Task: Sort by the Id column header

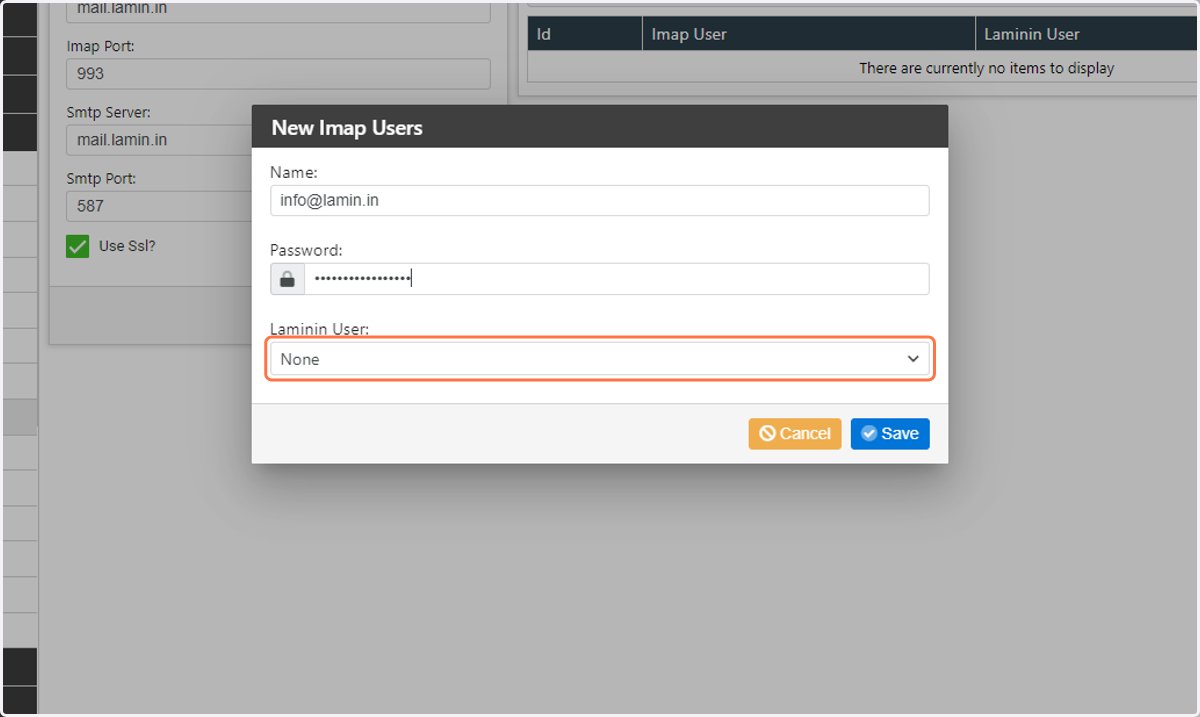Action: pyautogui.click(x=585, y=34)
